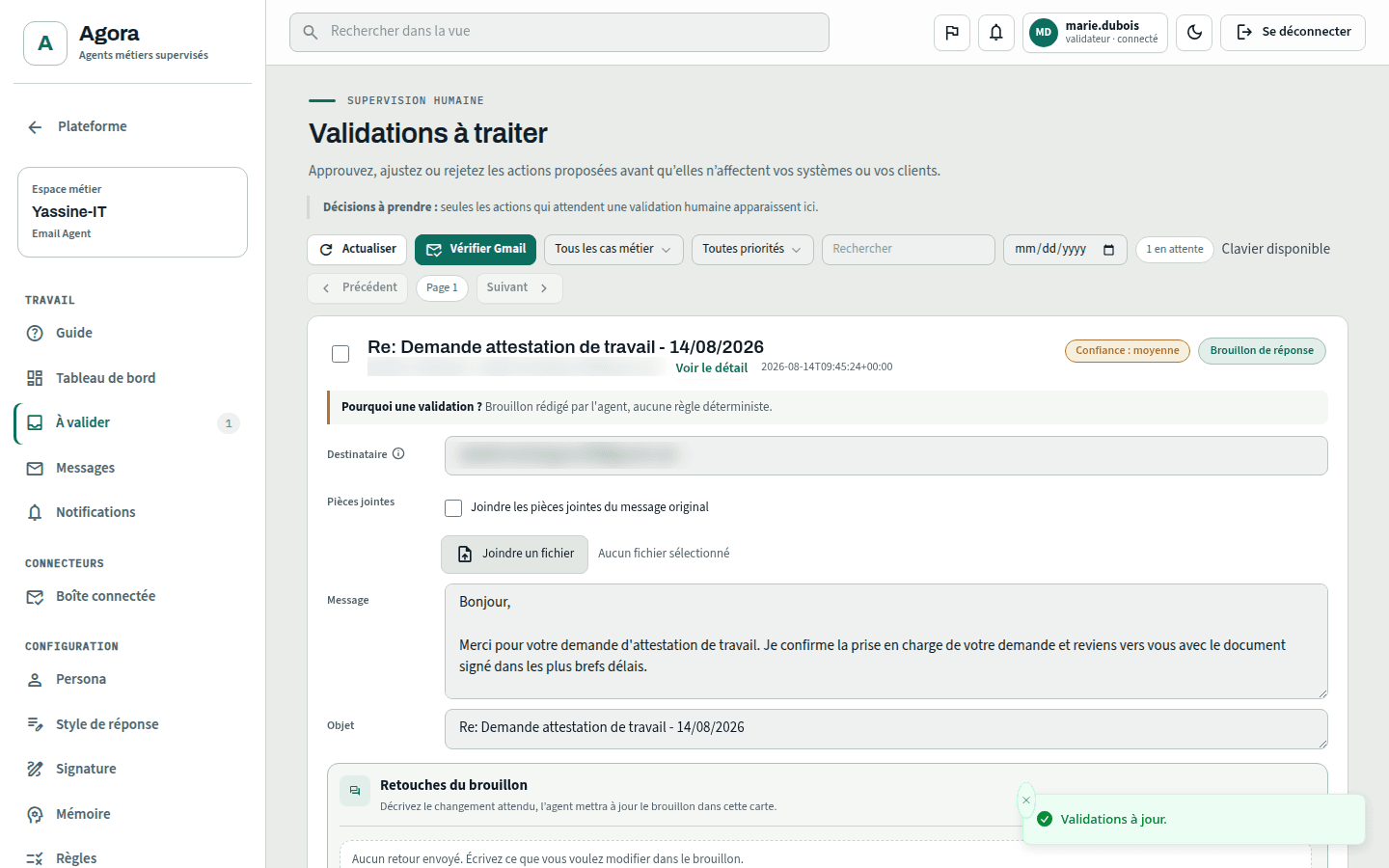Click the Agora logo icon
The height and width of the screenshot is (868, 1389).
coord(45,43)
